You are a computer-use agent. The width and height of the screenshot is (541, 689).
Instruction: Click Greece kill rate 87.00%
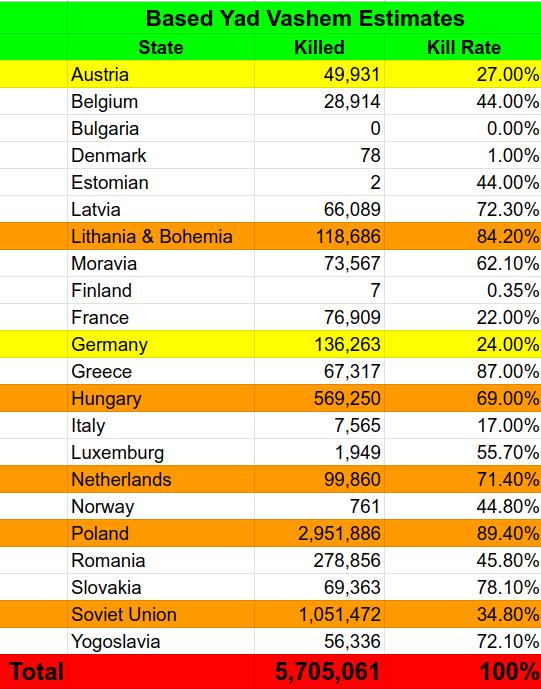coord(463,372)
